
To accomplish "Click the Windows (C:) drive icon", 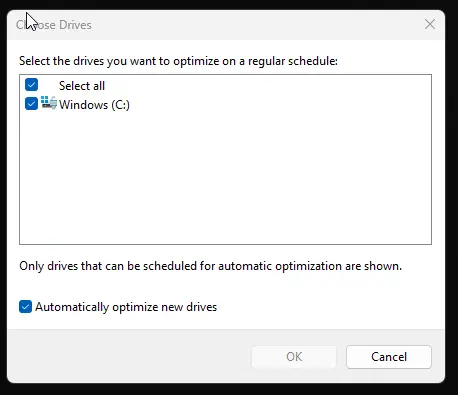I will [49, 103].
